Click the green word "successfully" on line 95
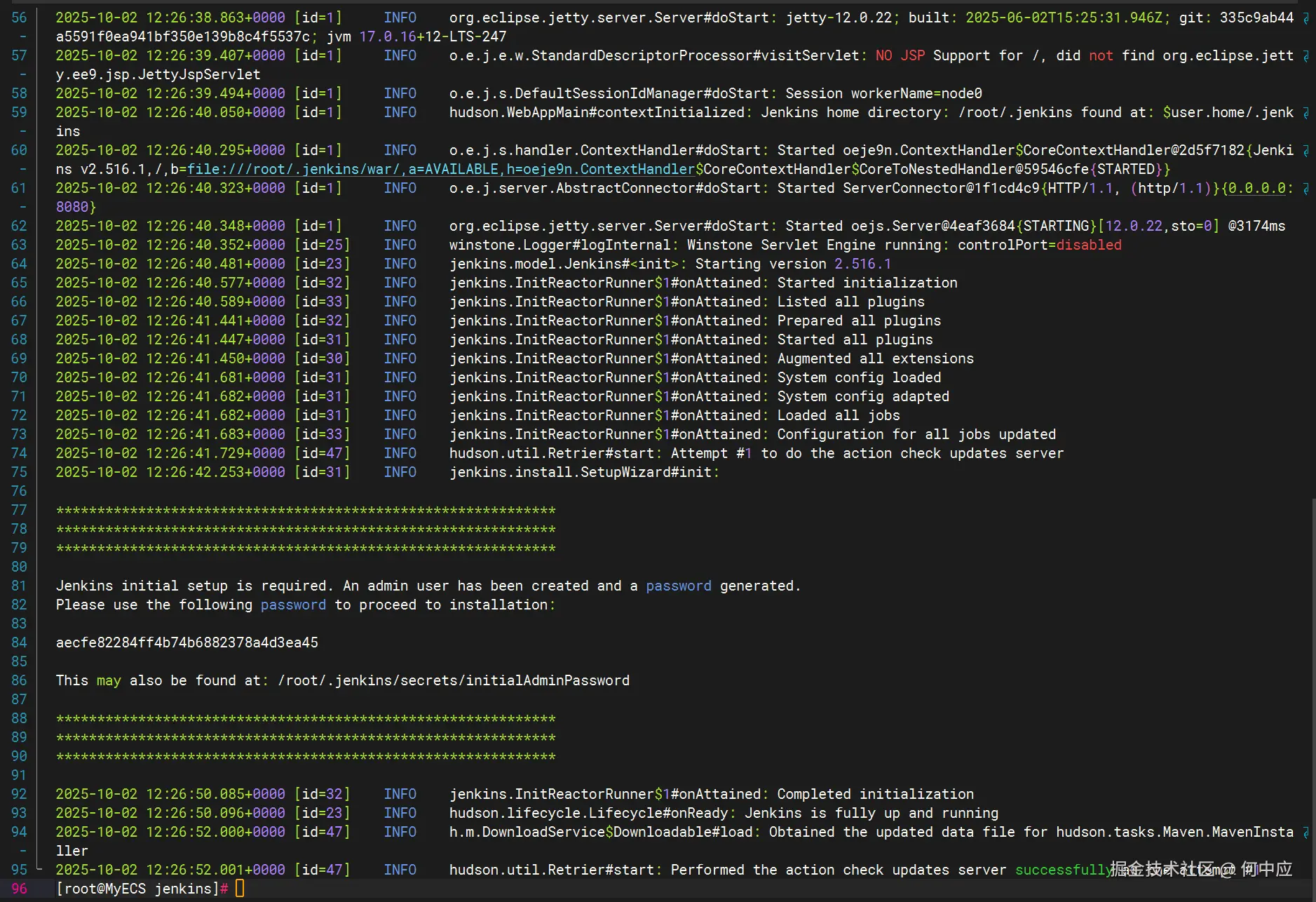The width and height of the screenshot is (1316, 902). (1064, 870)
